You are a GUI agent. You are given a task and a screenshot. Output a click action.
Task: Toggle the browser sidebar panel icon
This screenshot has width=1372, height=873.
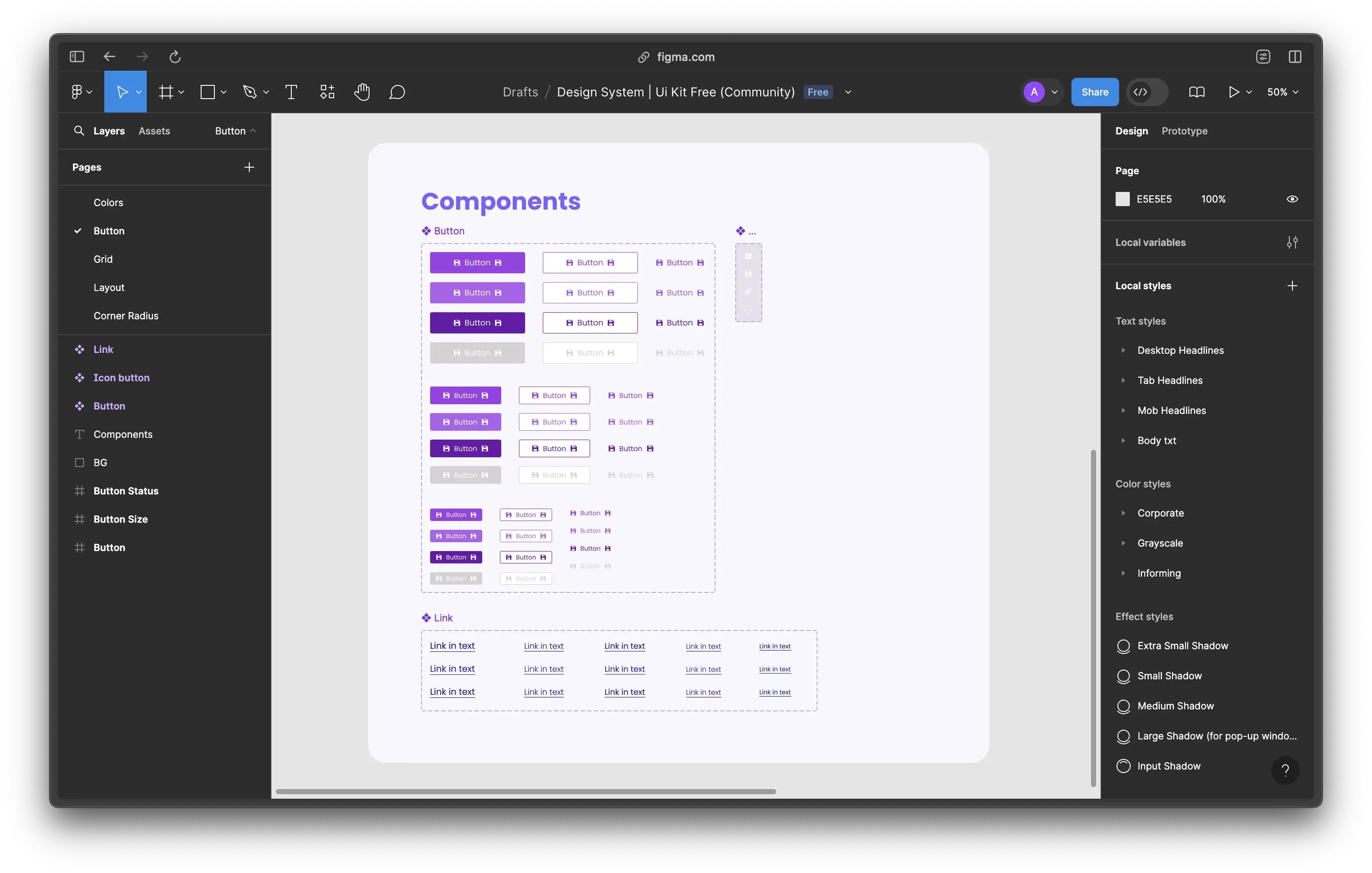pyautogui.click(x=77, y=57)
